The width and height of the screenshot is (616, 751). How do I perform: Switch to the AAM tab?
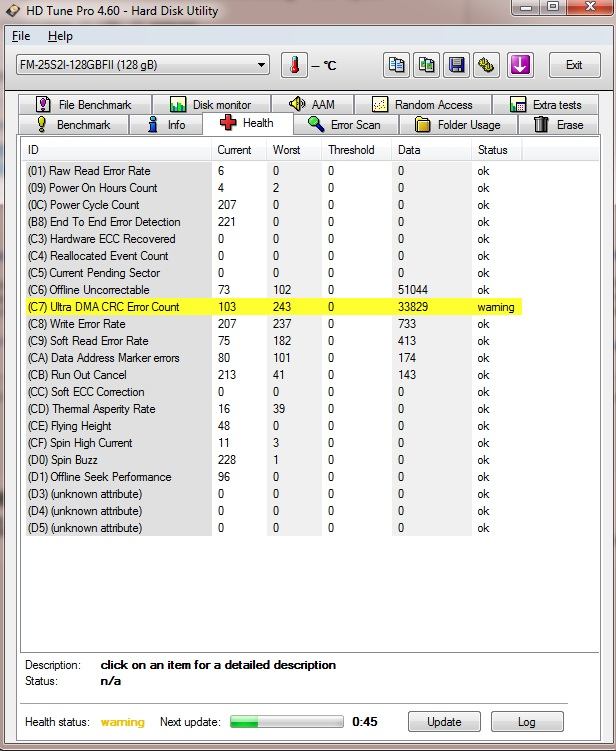(x=312, y=104)
